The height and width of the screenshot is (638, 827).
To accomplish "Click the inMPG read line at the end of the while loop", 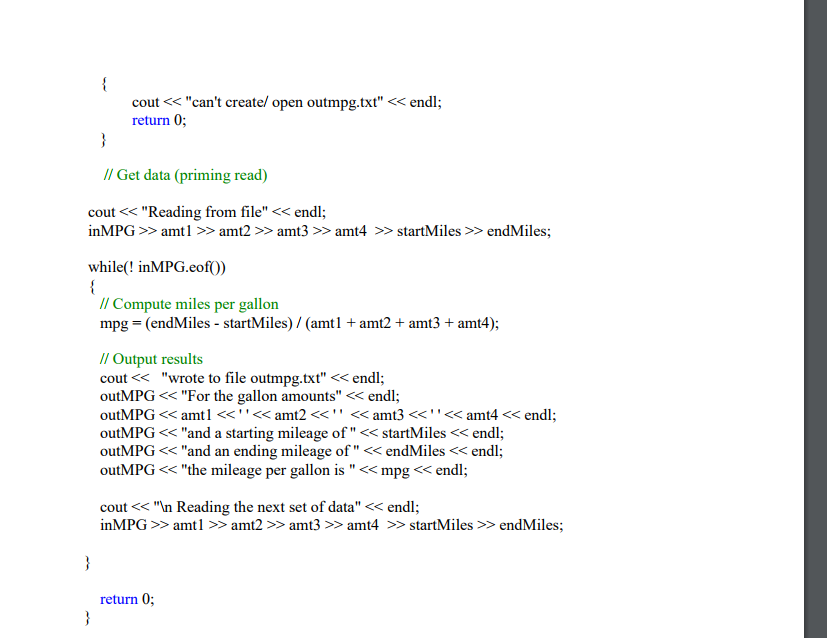I will pos(331,525).
